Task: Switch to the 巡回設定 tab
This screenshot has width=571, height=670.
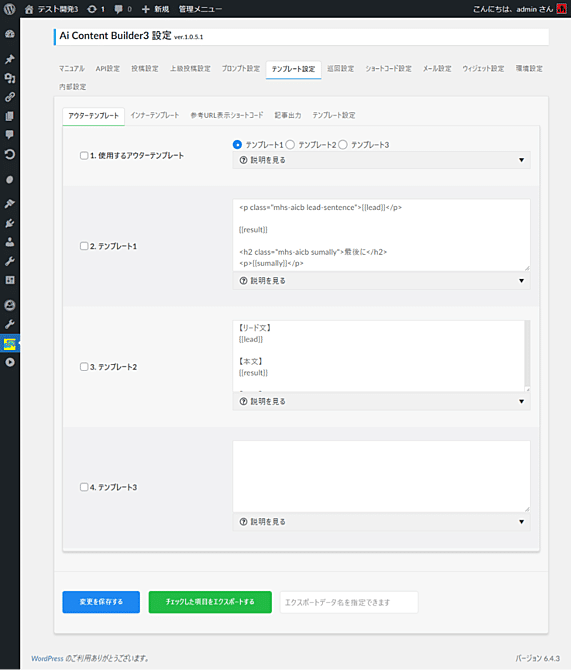Action: pyautogui.click(x=341, y=68)
